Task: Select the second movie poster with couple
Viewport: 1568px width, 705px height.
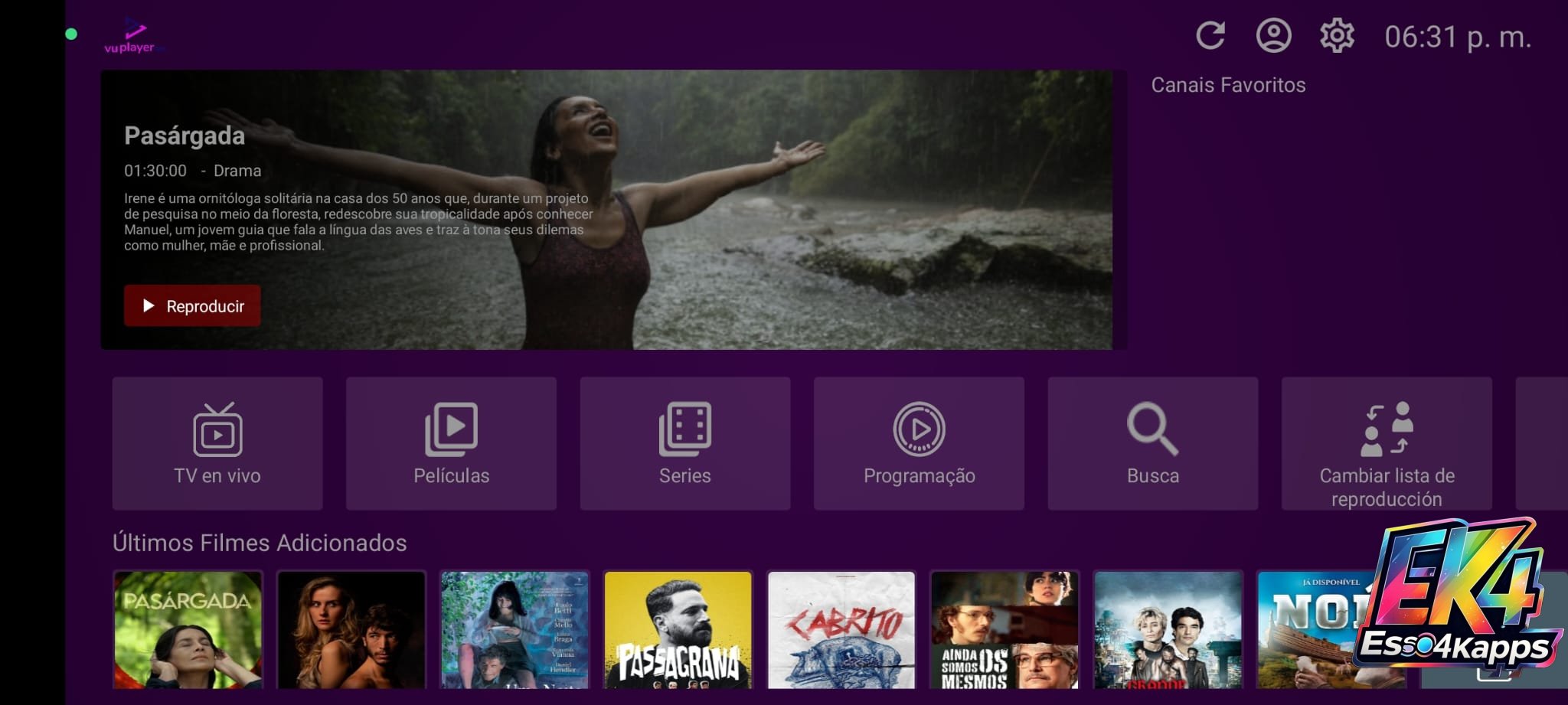Action: [351, 629]
